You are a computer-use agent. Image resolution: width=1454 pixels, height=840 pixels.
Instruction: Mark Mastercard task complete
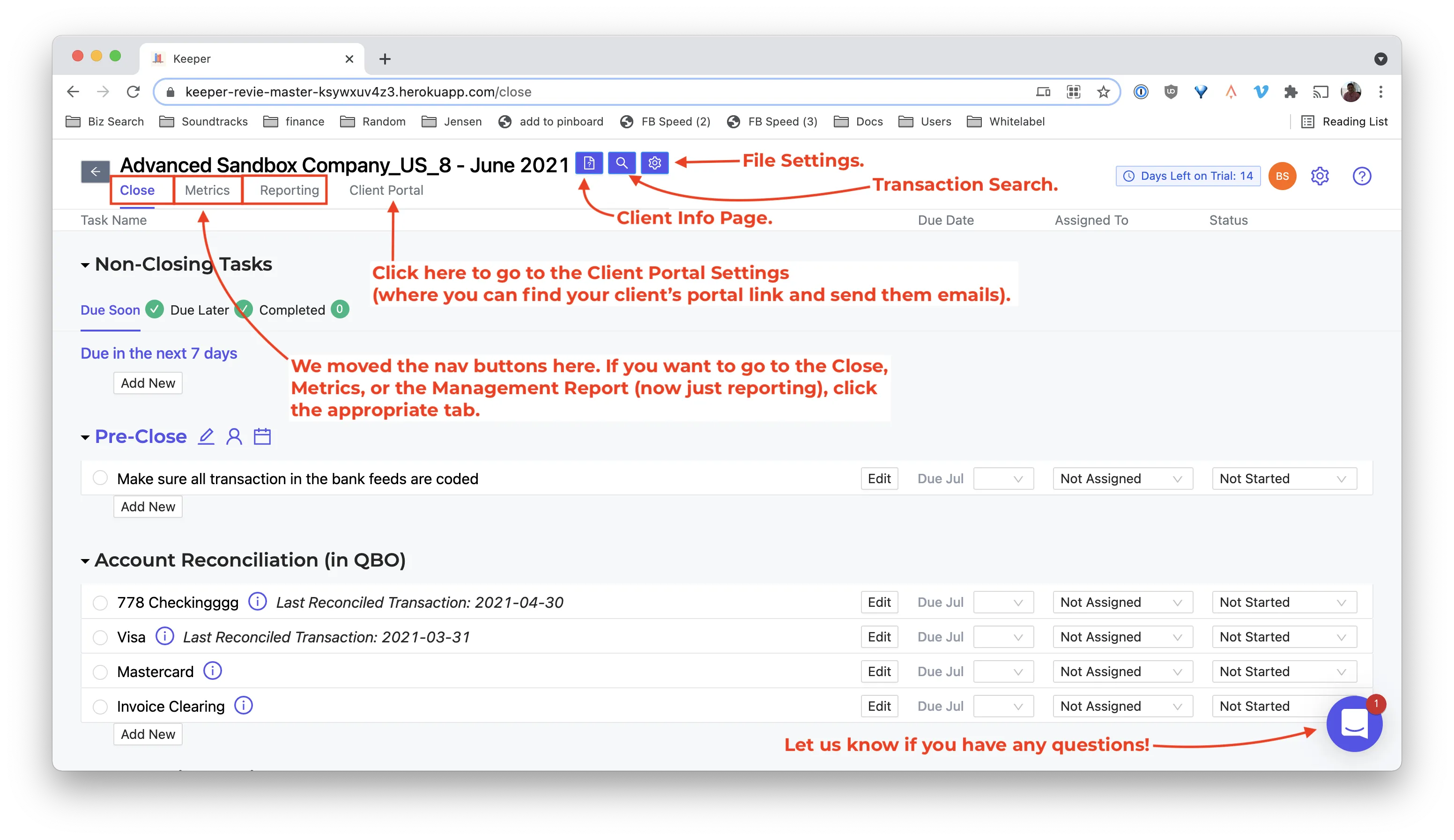(x=100, y=671)
